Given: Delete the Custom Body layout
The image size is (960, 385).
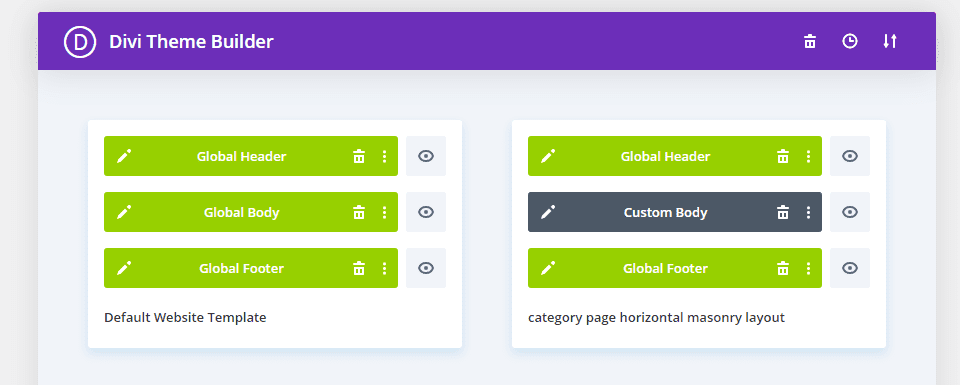Looking at the screenshot, I should [x=783, y=212].
